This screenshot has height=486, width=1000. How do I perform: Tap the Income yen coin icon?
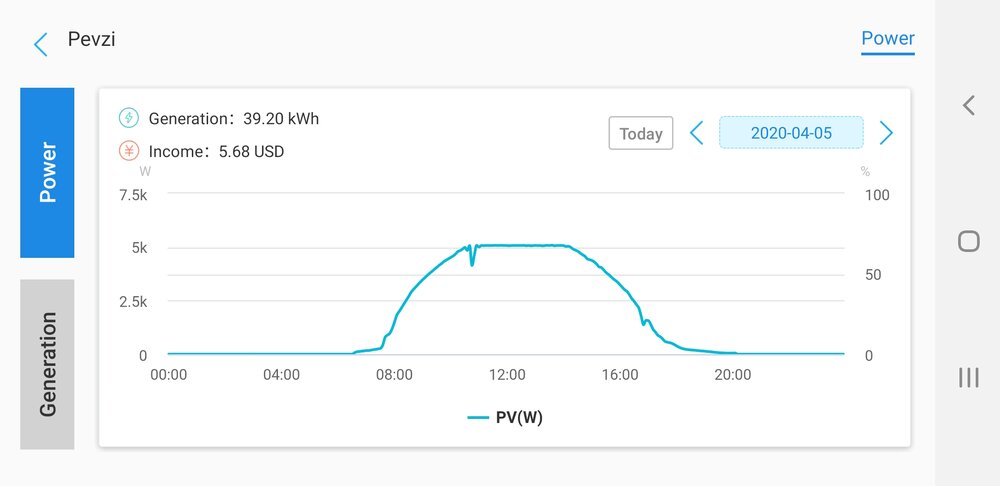[129, 152]
